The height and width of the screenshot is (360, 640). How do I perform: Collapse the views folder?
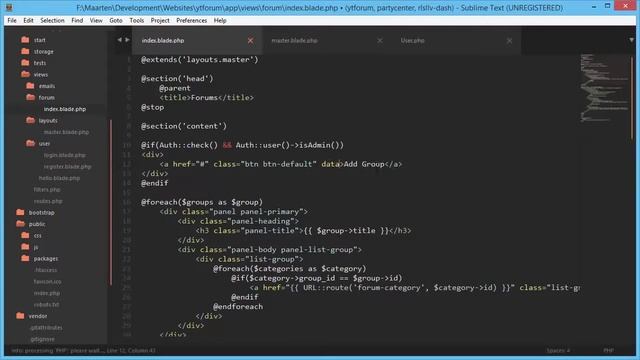pos(25,74)
